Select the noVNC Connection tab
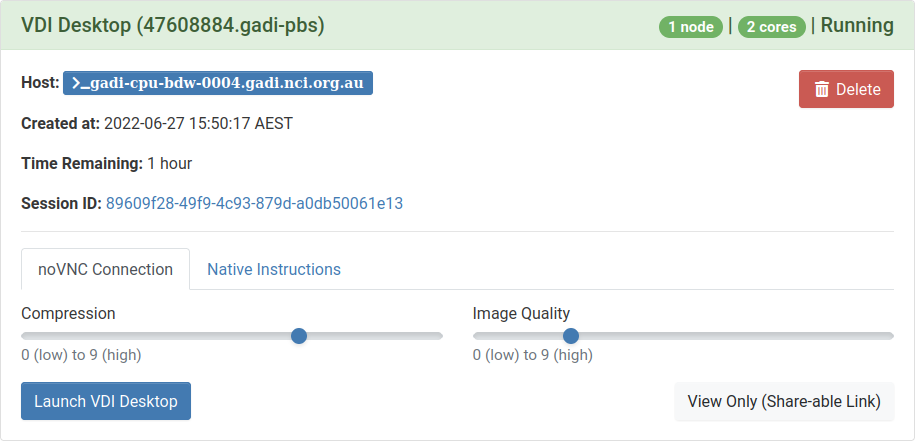 pos(105,270)
